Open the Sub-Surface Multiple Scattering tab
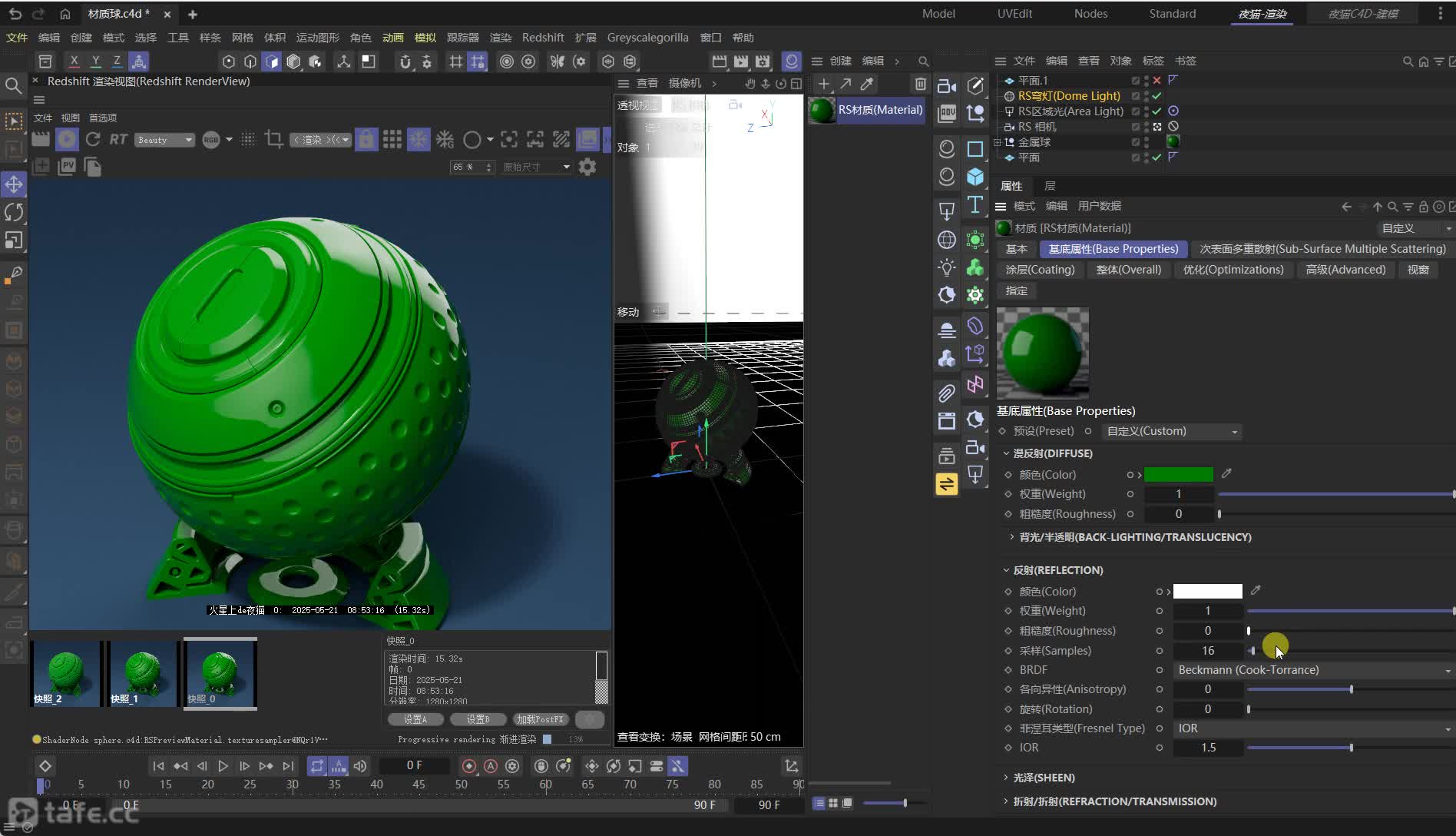This screenshot has height=836, width=1456. [1322, 249]
